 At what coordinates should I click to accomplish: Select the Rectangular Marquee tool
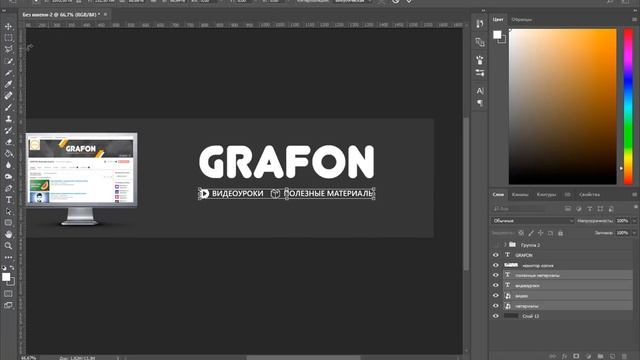(8, 38)
